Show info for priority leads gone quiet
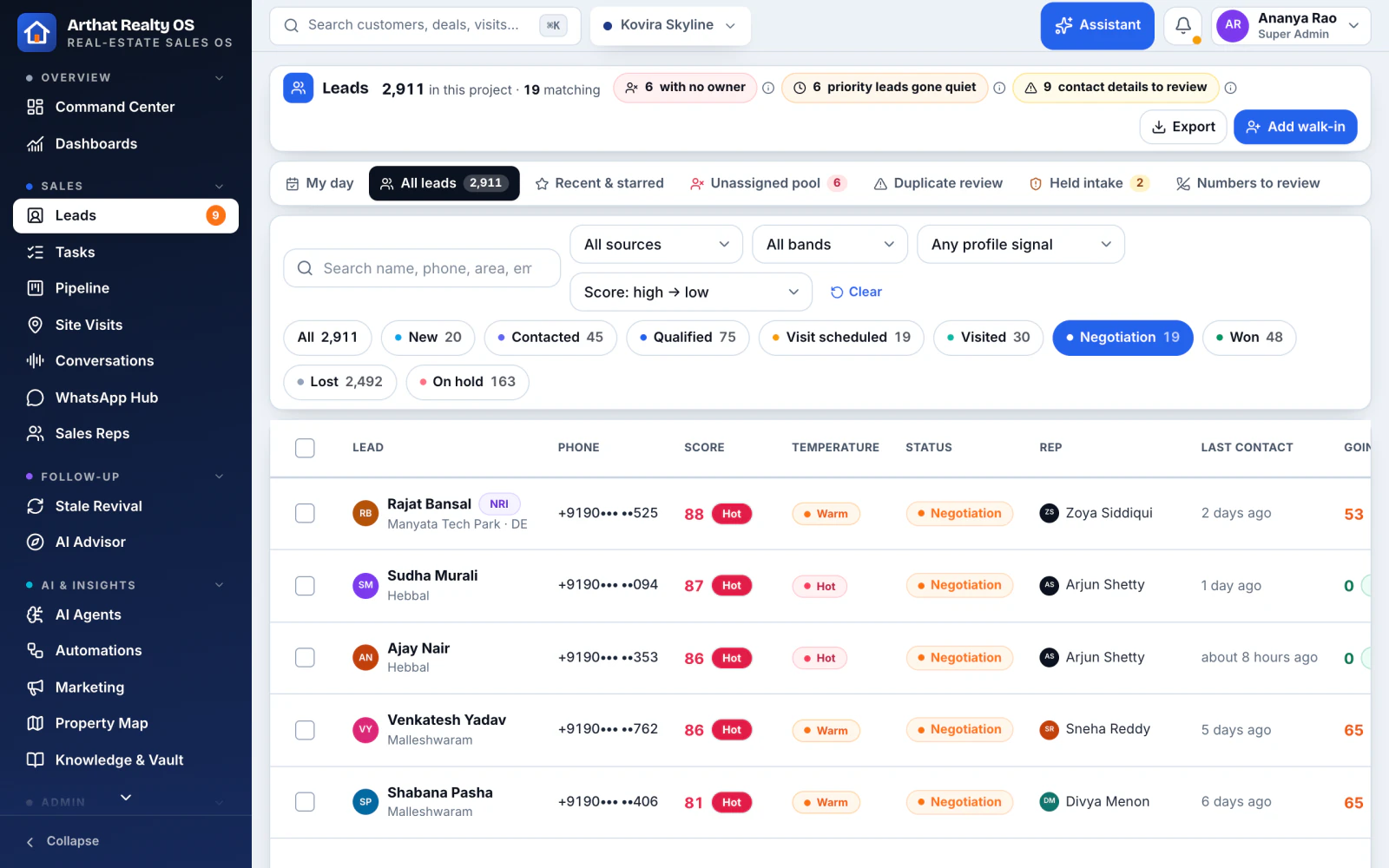Image resolution: width=1389 pixels, height=868 pixels. (x=999, y=88)
